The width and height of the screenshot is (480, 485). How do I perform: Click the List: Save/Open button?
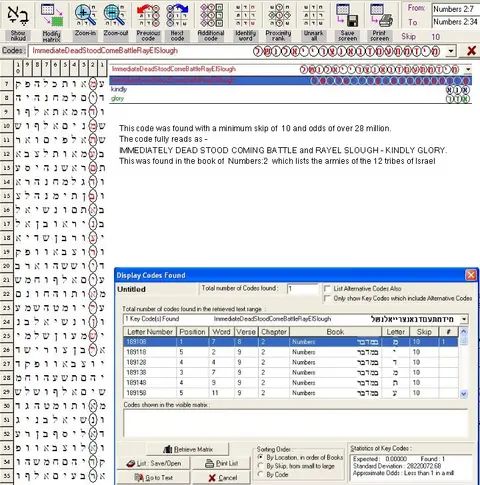[154, 463]
